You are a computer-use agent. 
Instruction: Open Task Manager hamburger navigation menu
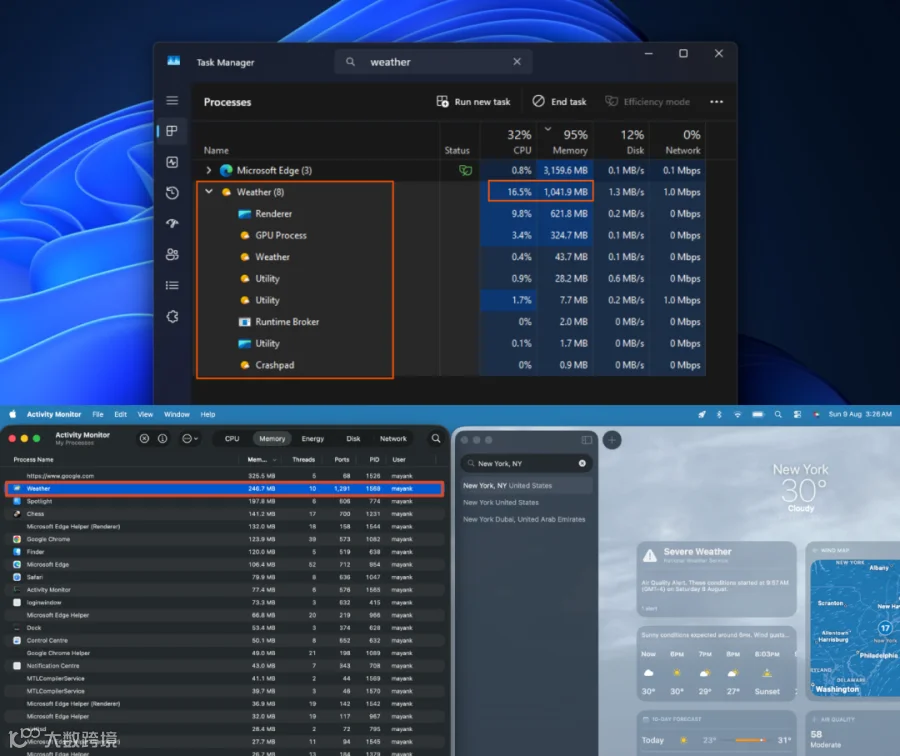click(x=172, y=100)
